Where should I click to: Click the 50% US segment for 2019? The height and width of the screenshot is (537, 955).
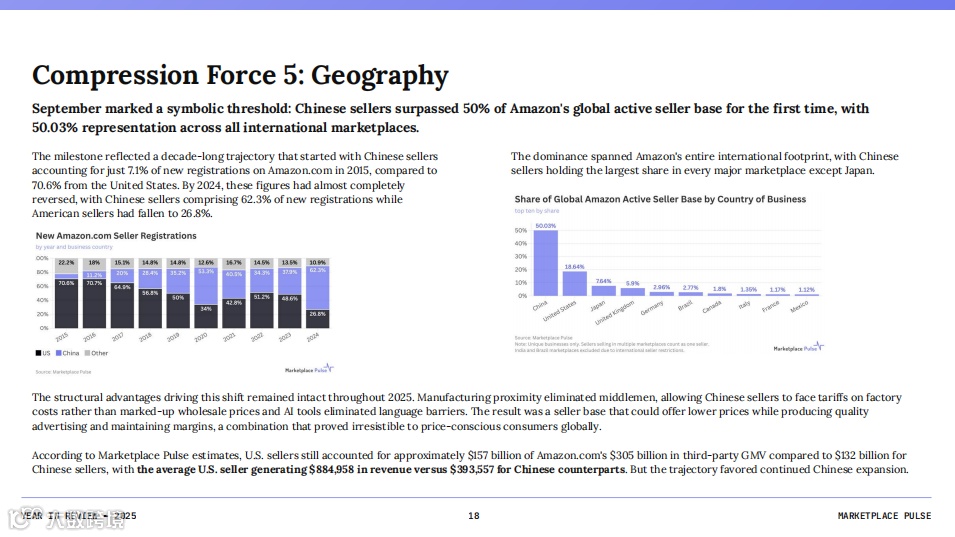pos(178,311)
